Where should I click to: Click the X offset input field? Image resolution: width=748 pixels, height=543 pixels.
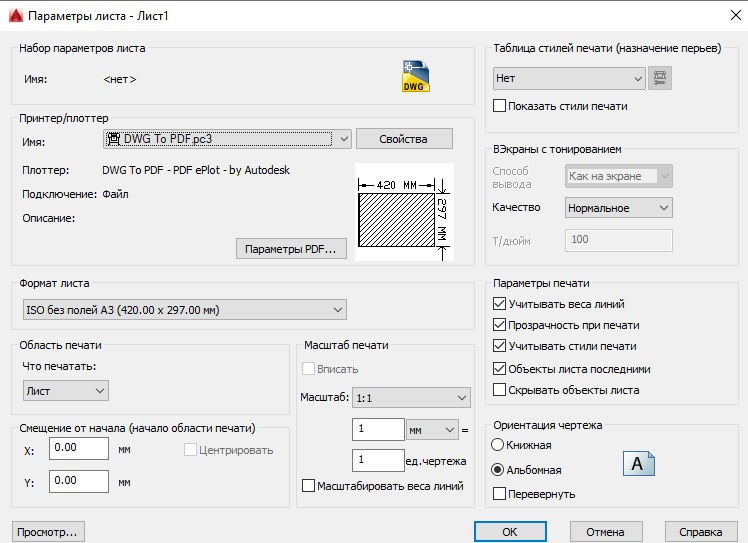click(79, 449)
